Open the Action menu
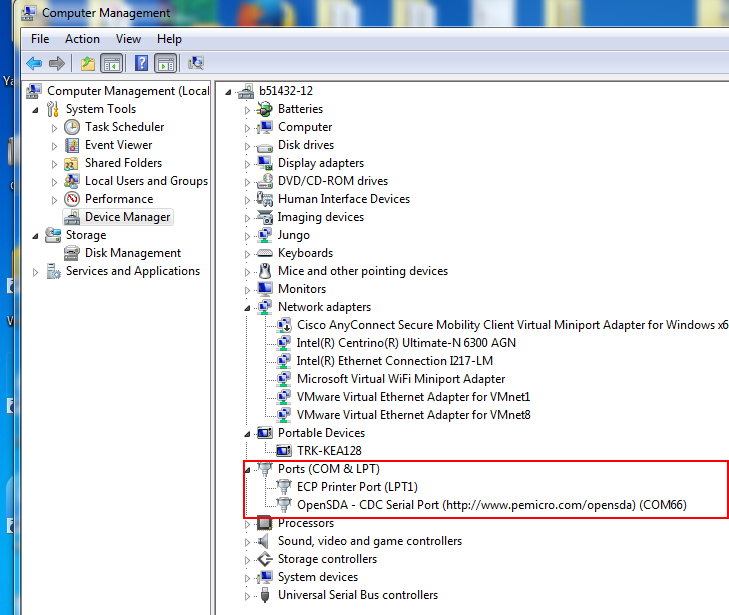 (x=82, y=39)
